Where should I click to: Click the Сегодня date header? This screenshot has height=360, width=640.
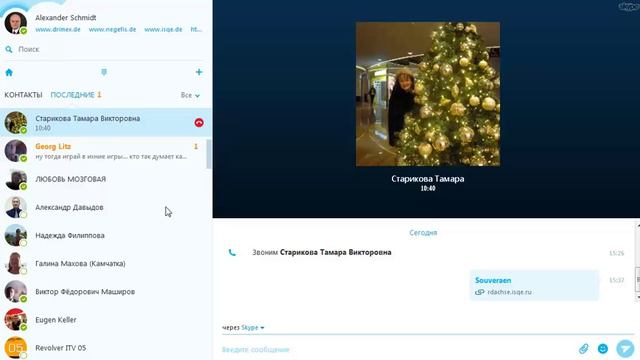(423, 233)
